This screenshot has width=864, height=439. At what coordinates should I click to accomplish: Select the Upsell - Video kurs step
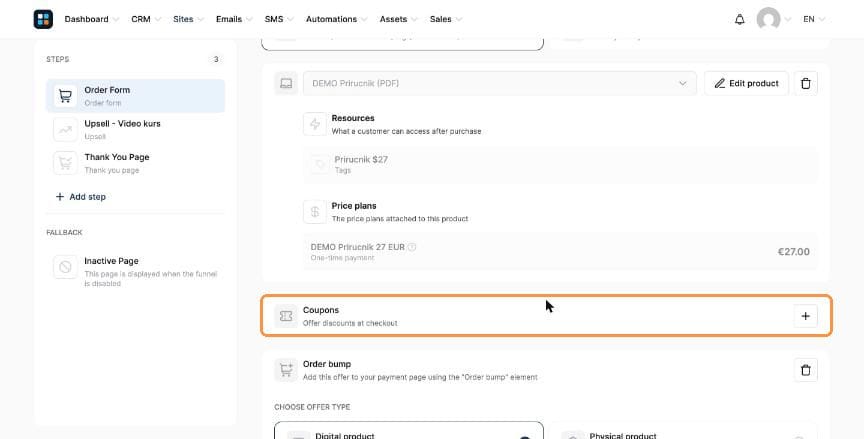coord(136,129)
